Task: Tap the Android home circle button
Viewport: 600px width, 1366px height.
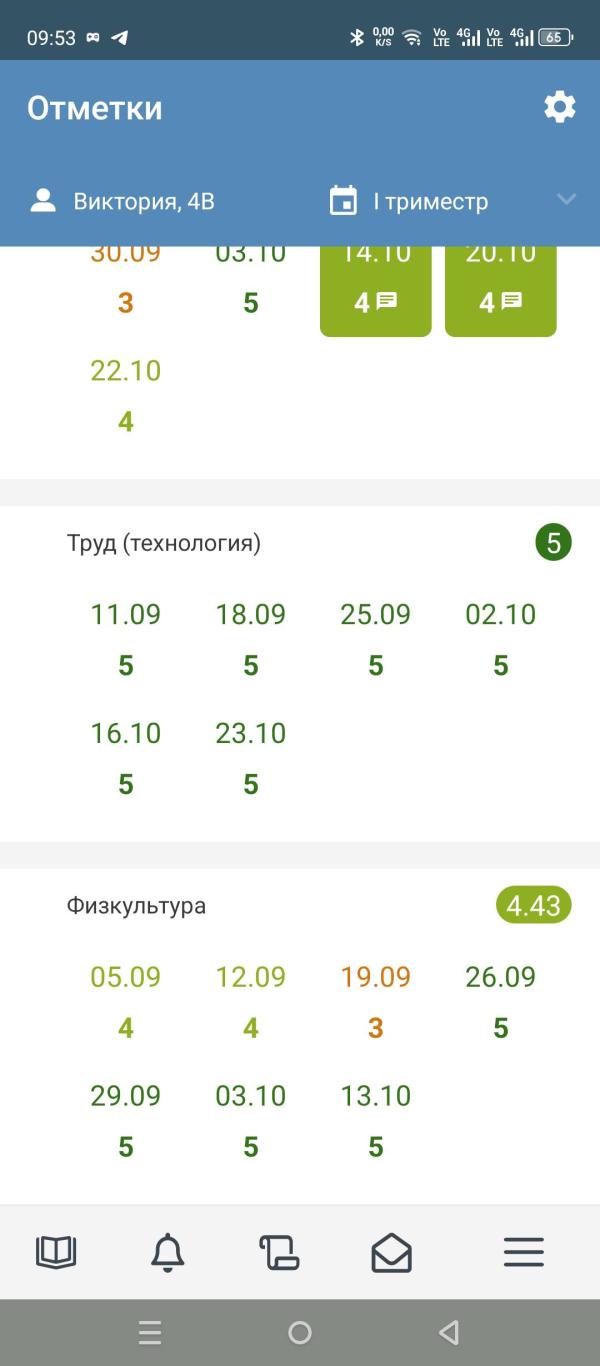Action: (299, 1332)
